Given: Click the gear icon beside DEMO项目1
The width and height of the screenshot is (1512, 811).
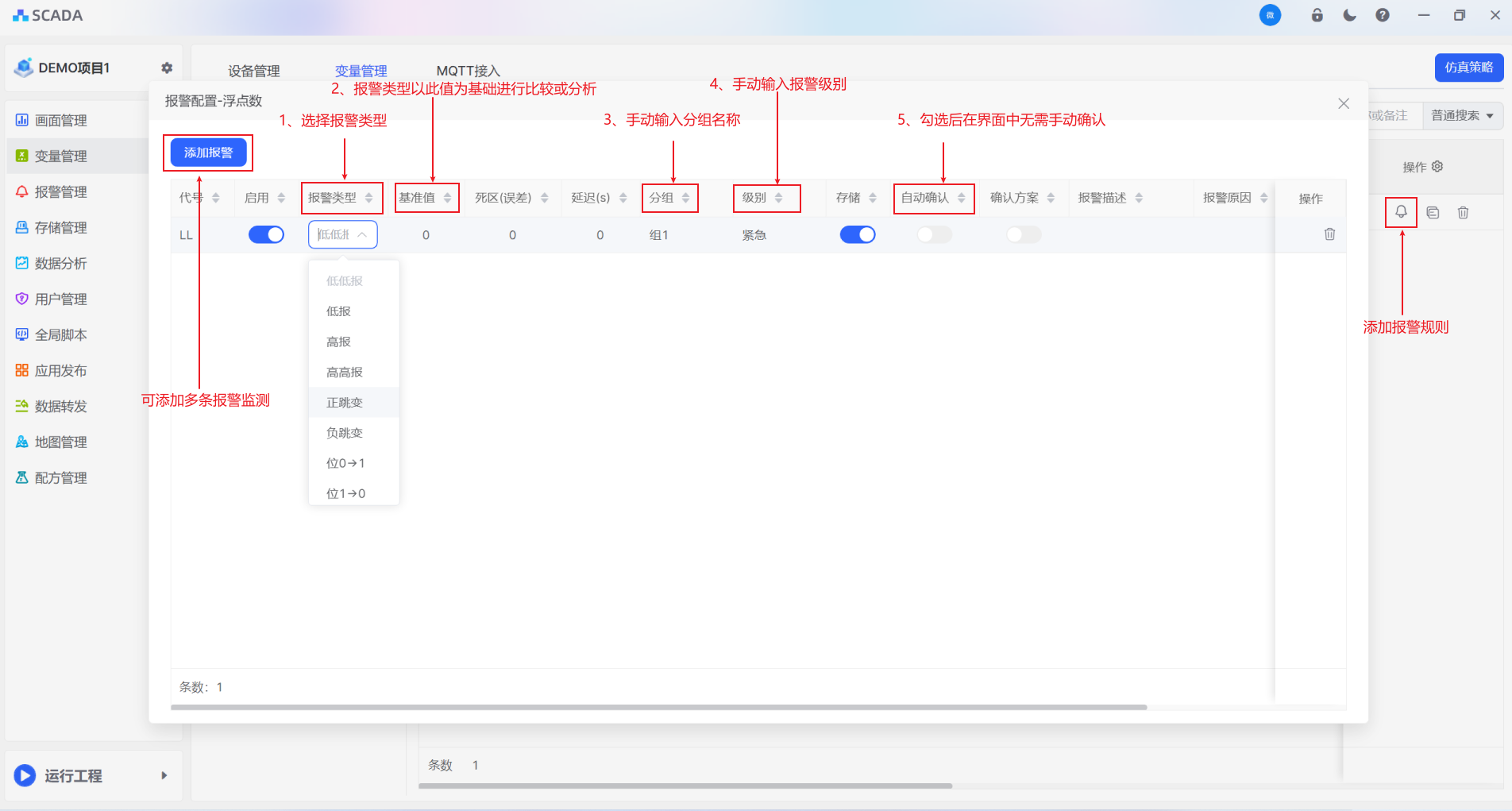Looking at the screenshot, I should (x=167, y=68).
